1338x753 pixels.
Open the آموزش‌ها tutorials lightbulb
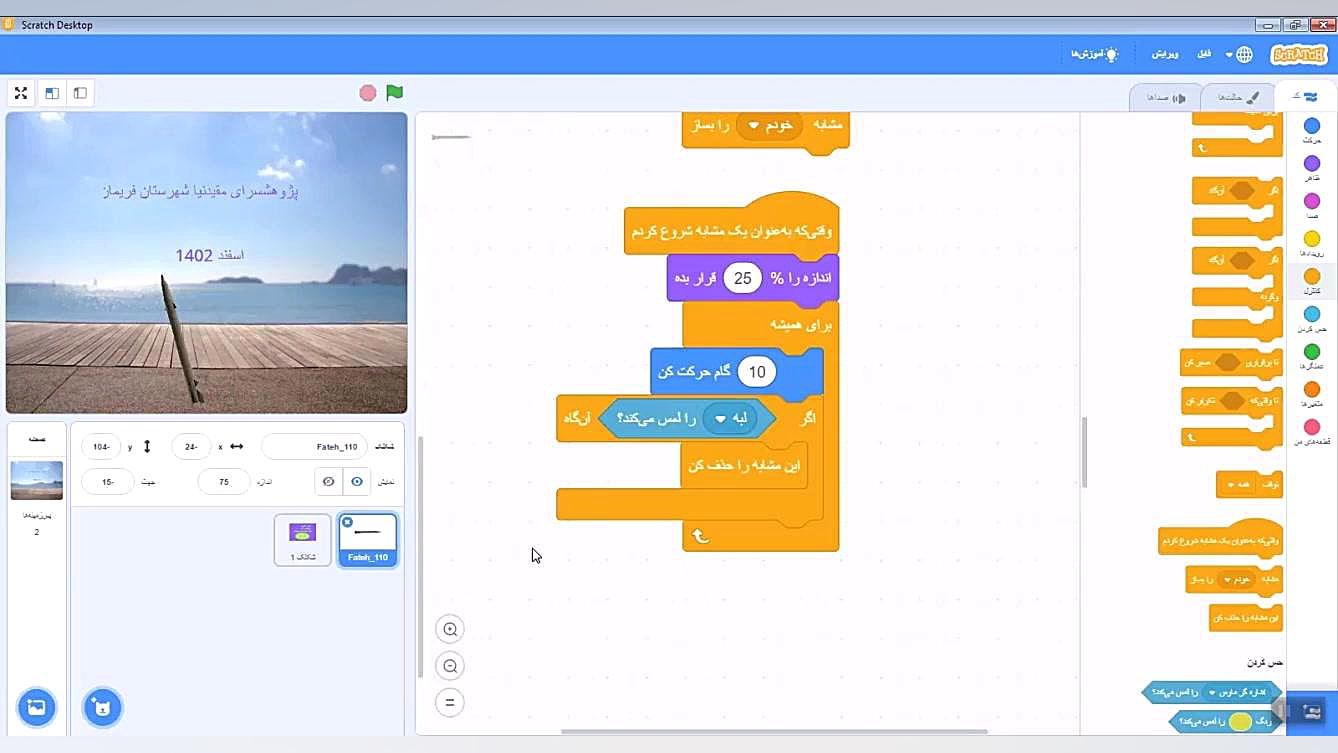click(x=1094, y=54)
